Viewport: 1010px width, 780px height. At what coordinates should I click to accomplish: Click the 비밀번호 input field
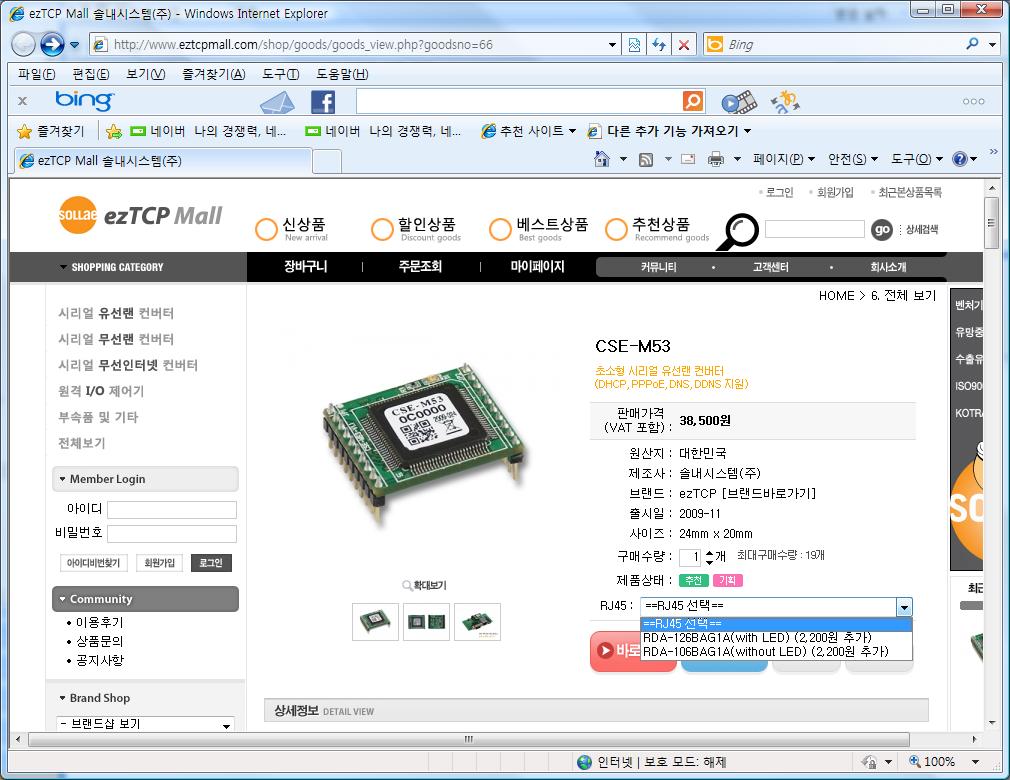point(172,534)
